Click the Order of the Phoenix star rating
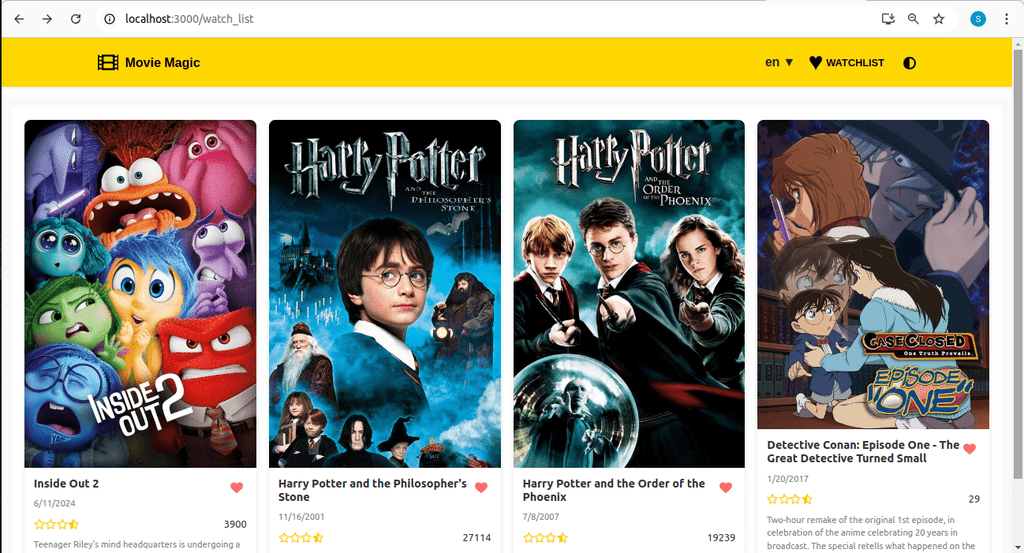The height and width of the screenshot is (553, 1024). point(545,538)
